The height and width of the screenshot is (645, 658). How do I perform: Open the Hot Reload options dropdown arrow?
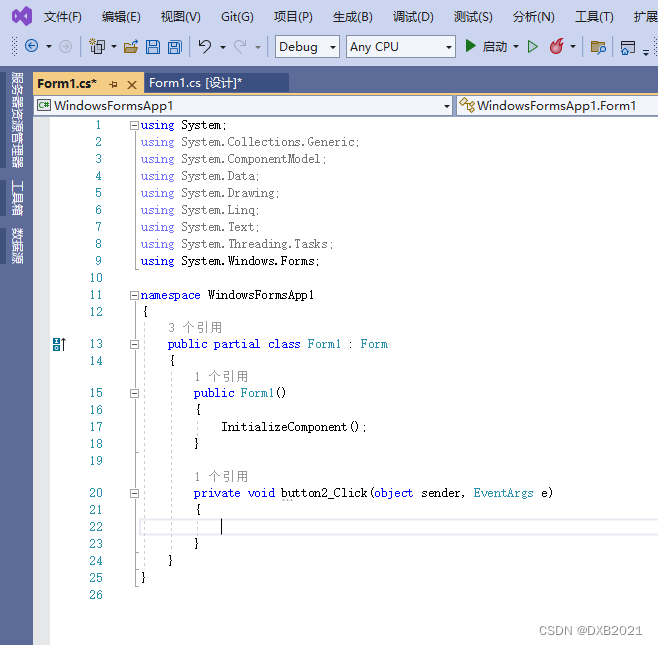click(x=572, y=47)
